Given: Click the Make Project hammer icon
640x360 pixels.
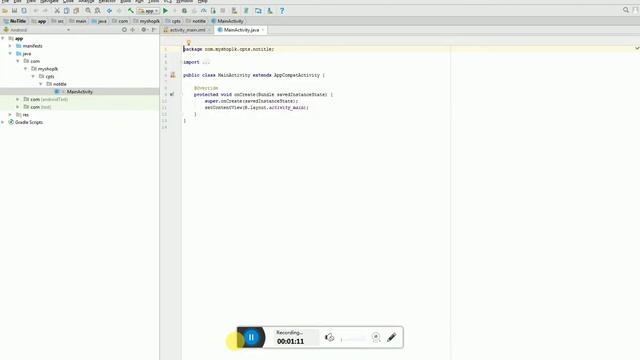Looking at the screenshot, I should point(131,11).
